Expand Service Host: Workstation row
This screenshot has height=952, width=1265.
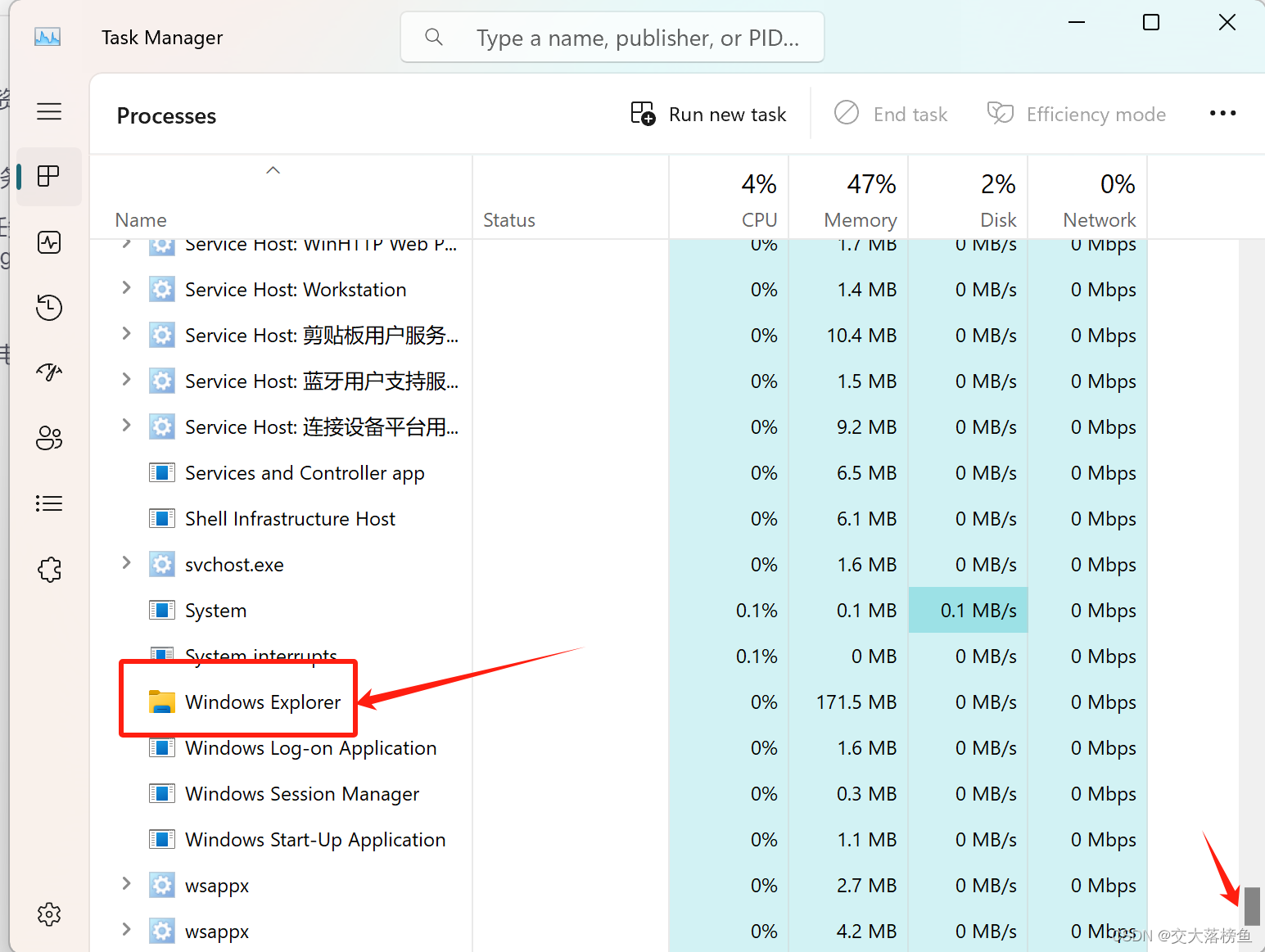126,288
